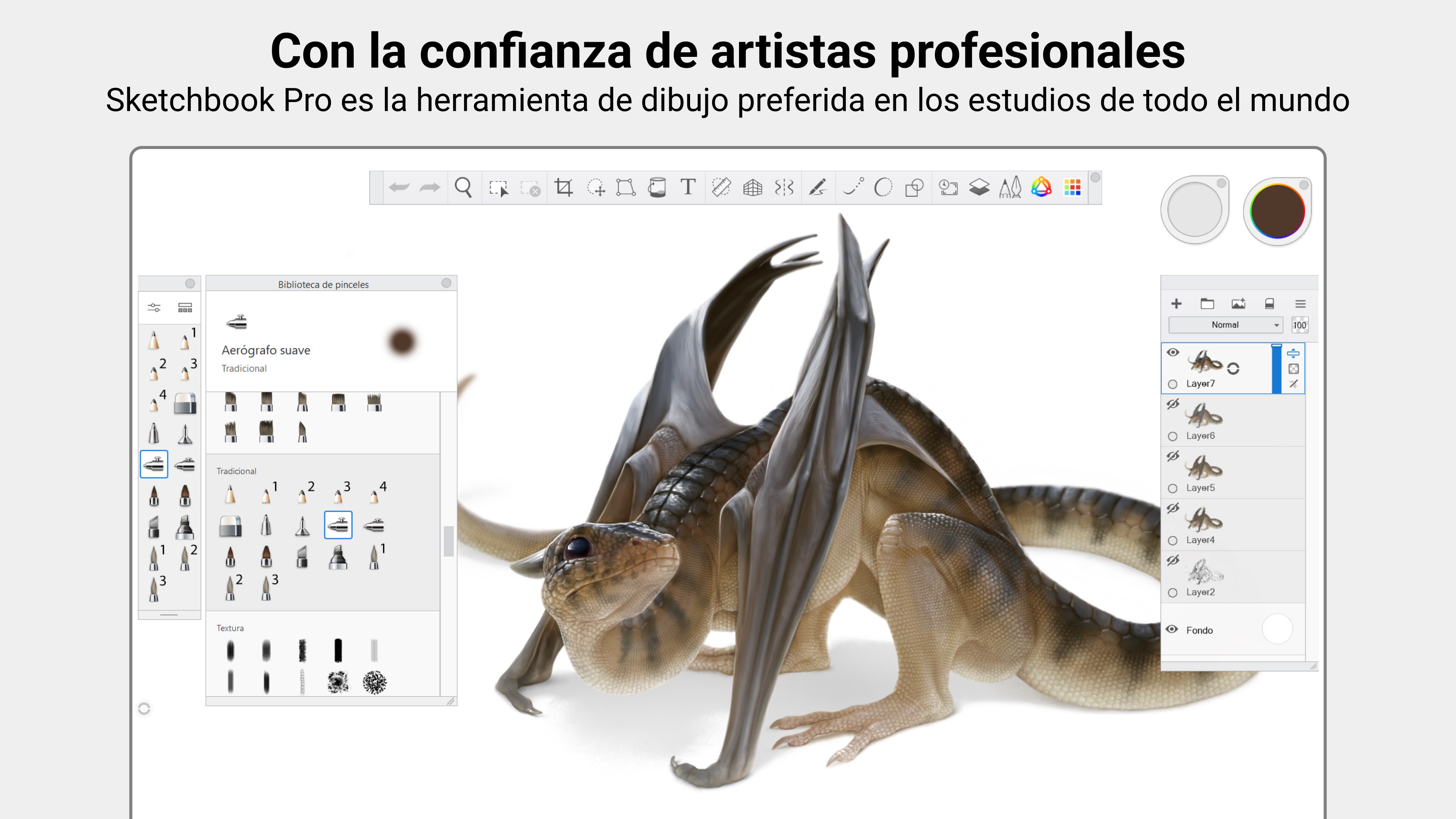Enable the Ruler guide tool
The width and height of the screenshot is (1456, 819).
point(721,187)
